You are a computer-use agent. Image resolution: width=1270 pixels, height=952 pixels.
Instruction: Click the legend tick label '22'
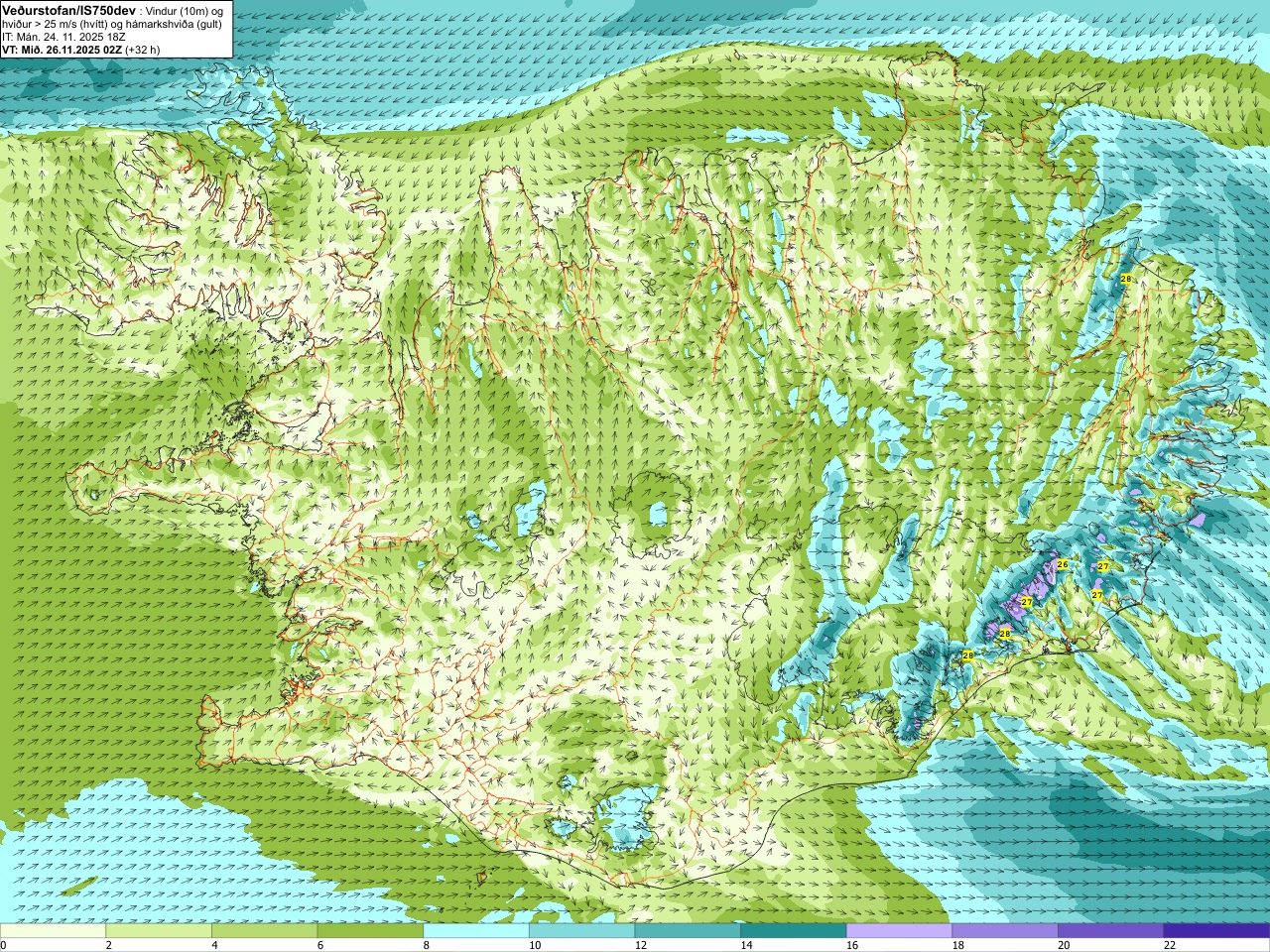point(1170,945)
